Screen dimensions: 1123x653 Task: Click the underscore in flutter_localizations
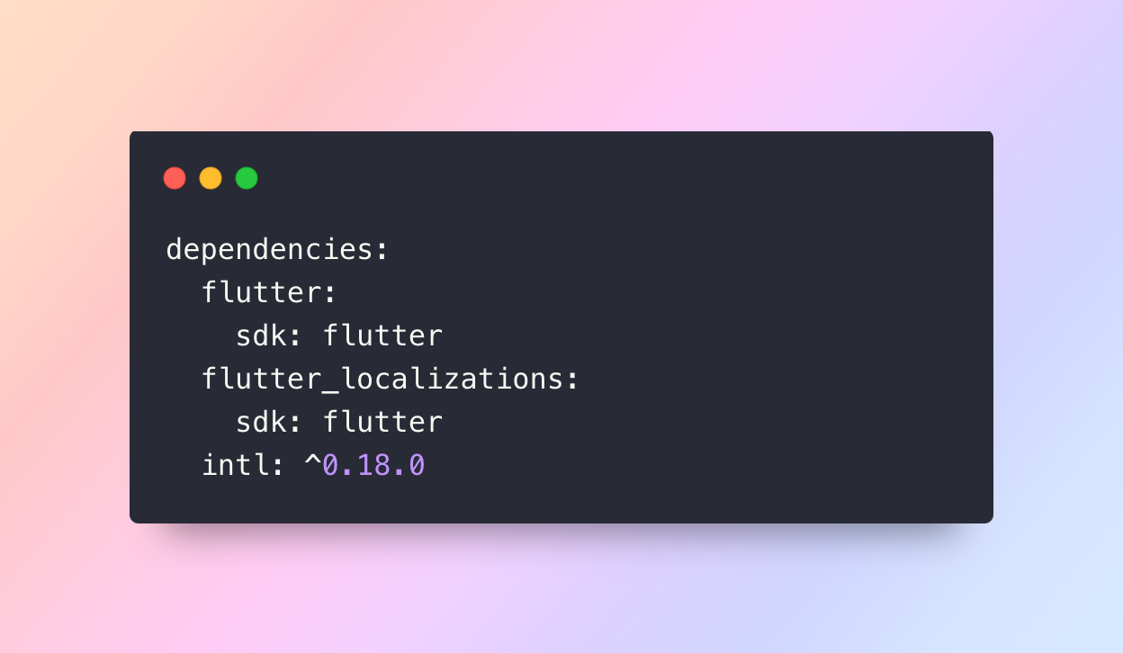330,390
